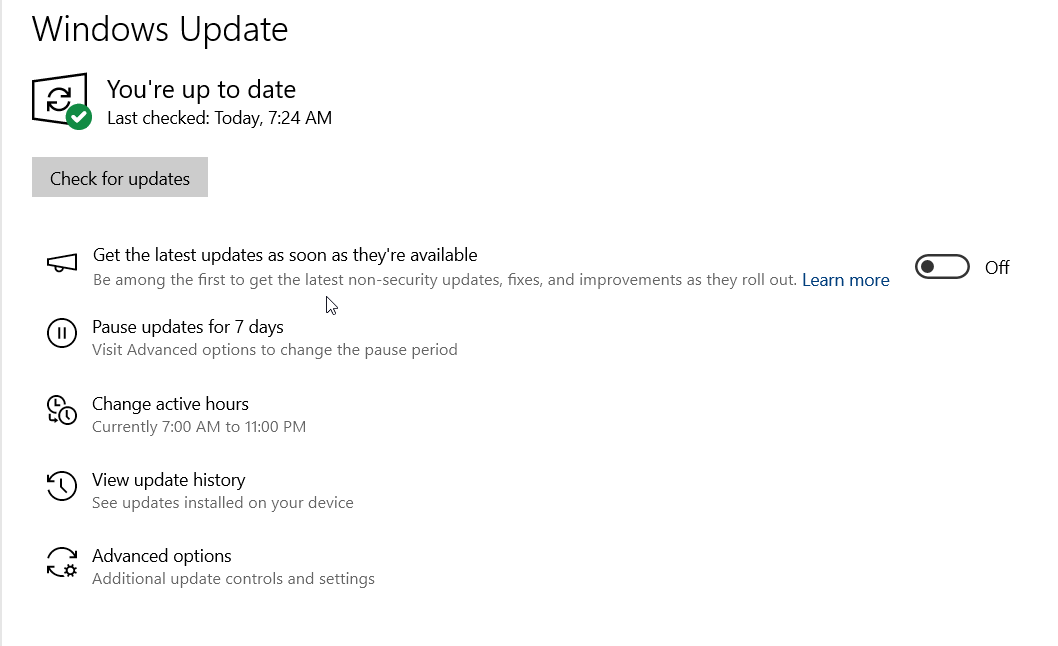The image size is (1058, 646).
Task: Click the "You're up to date" status text
Action: click(x=201, y=89)
